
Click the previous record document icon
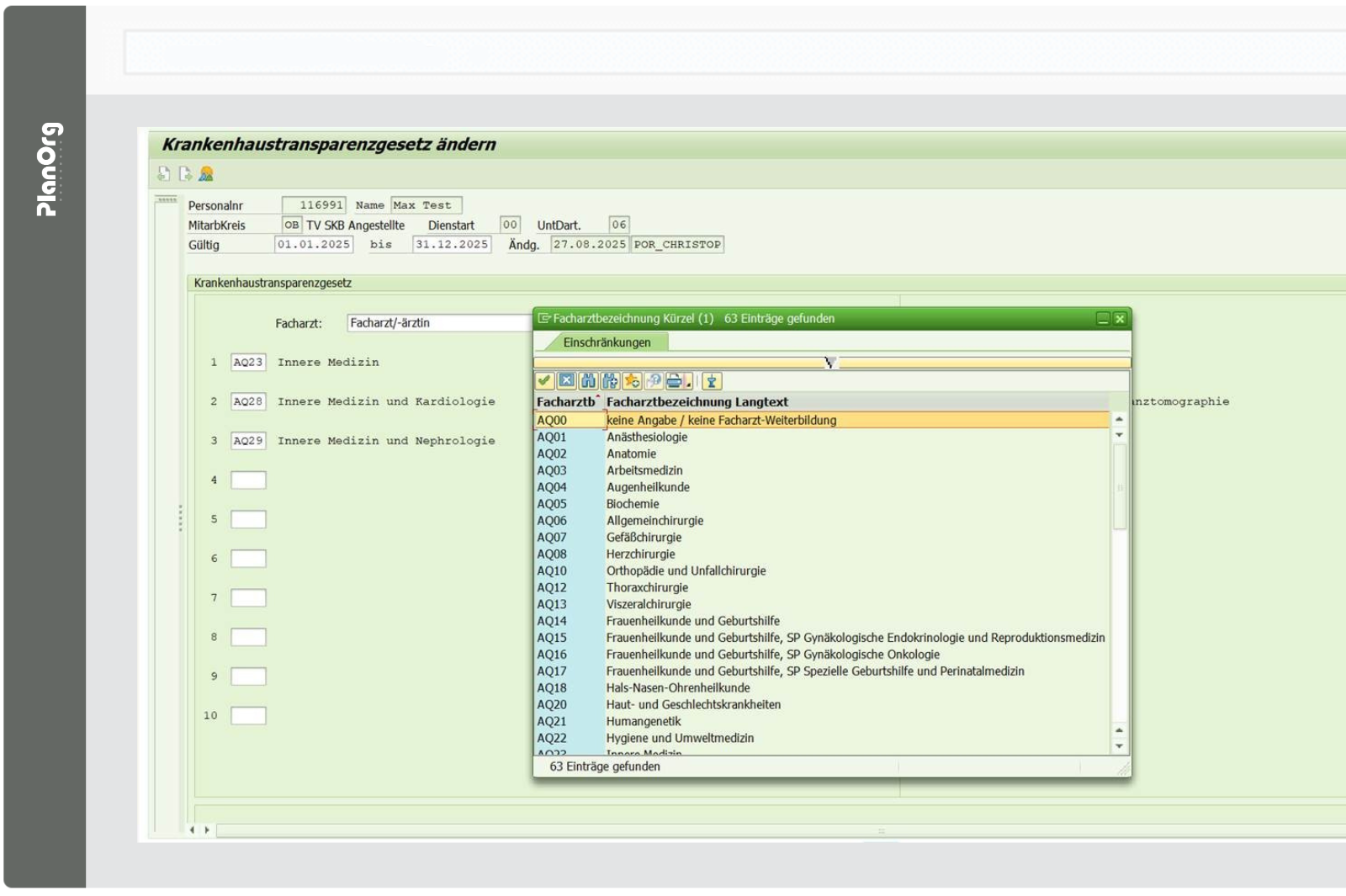(x=164, y=174)
